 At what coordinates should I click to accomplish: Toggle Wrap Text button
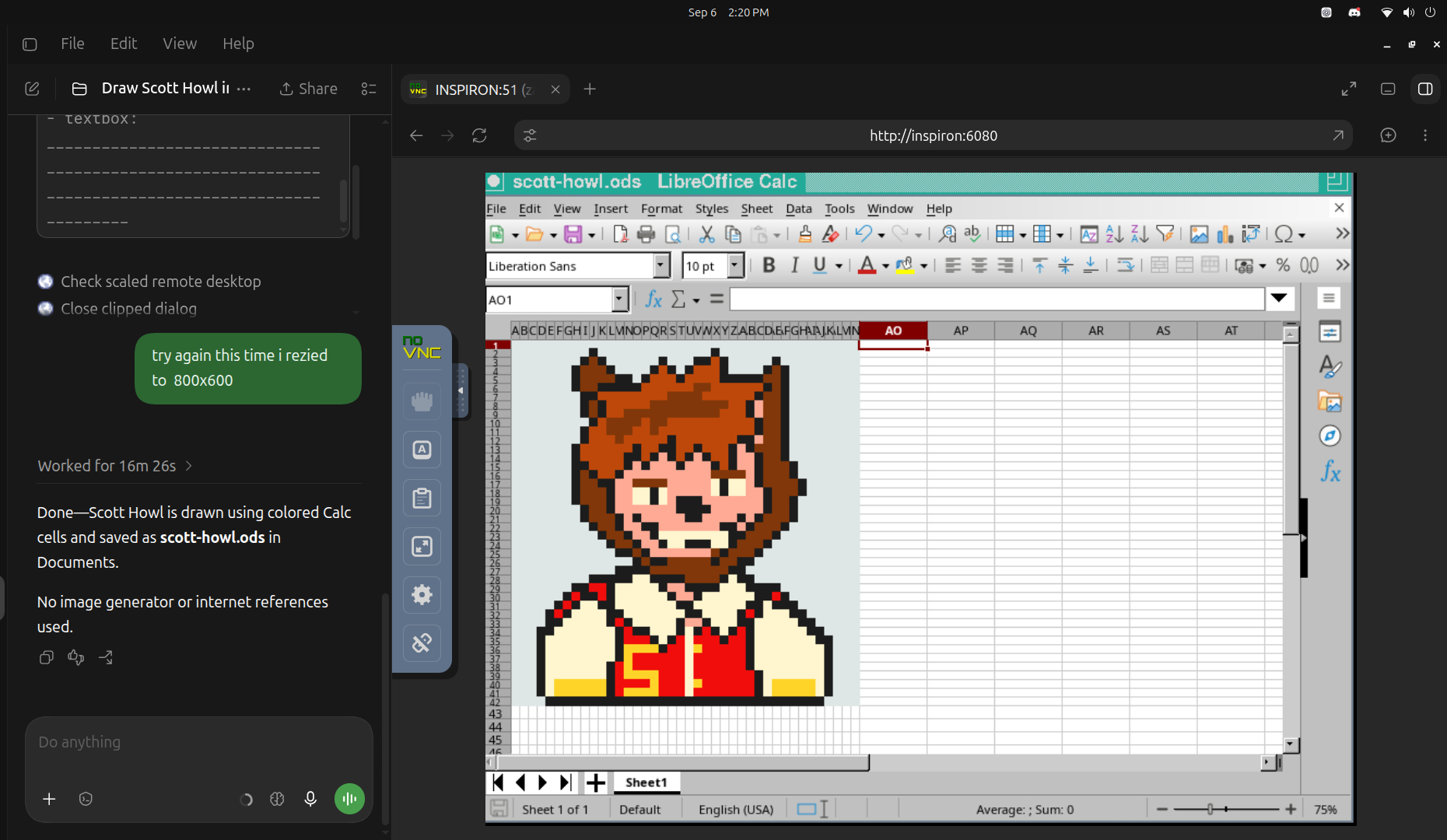tap(1124, 265)
